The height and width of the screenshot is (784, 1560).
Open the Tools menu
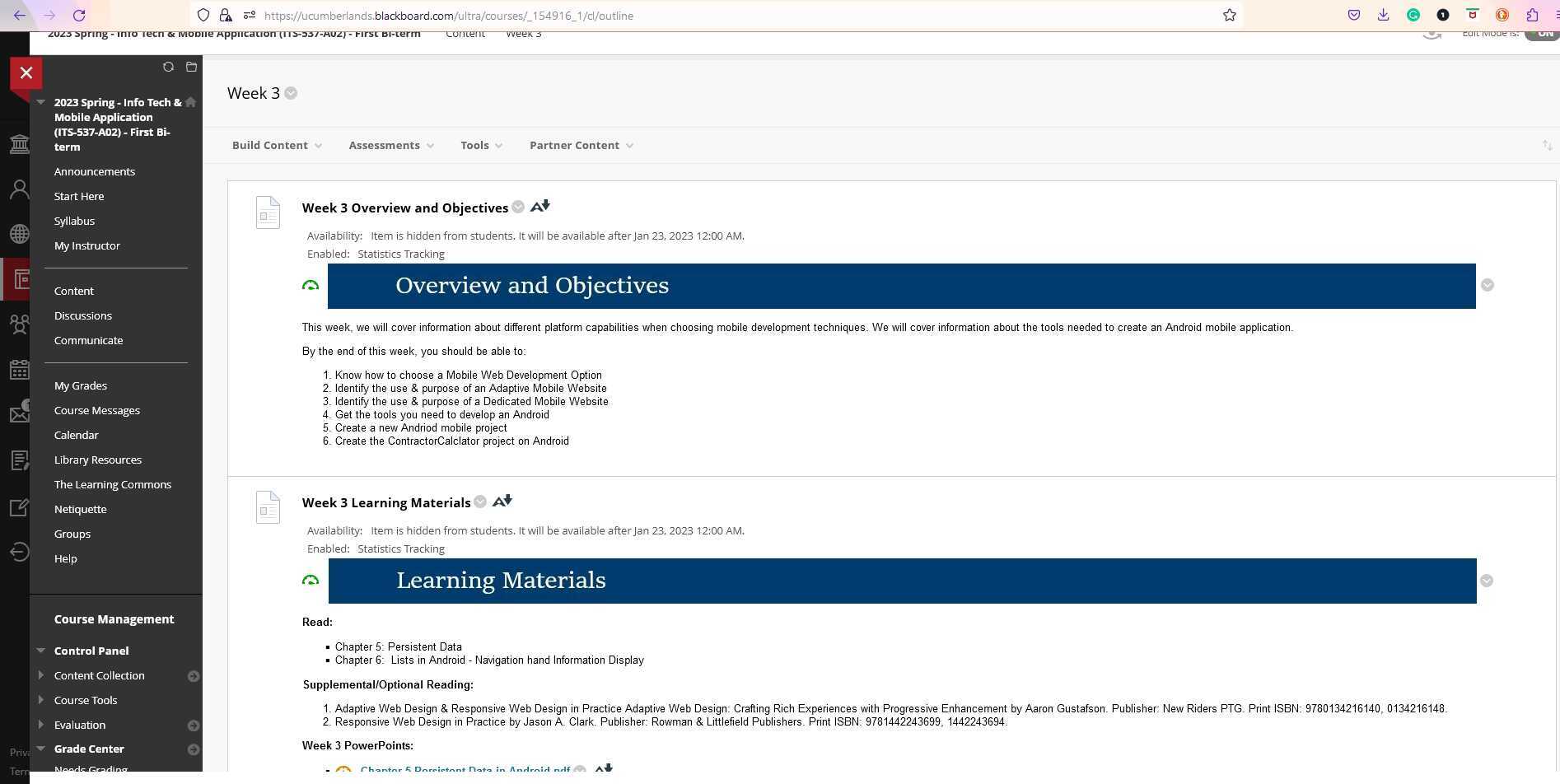[479, 145]
